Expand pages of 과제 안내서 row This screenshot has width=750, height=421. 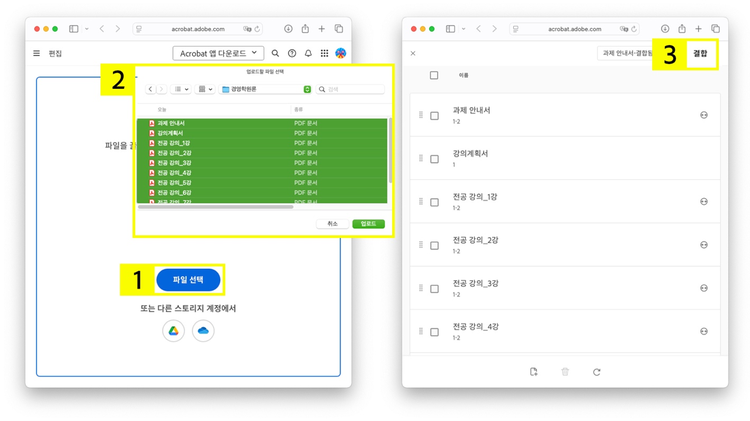(x=704, y=115)
